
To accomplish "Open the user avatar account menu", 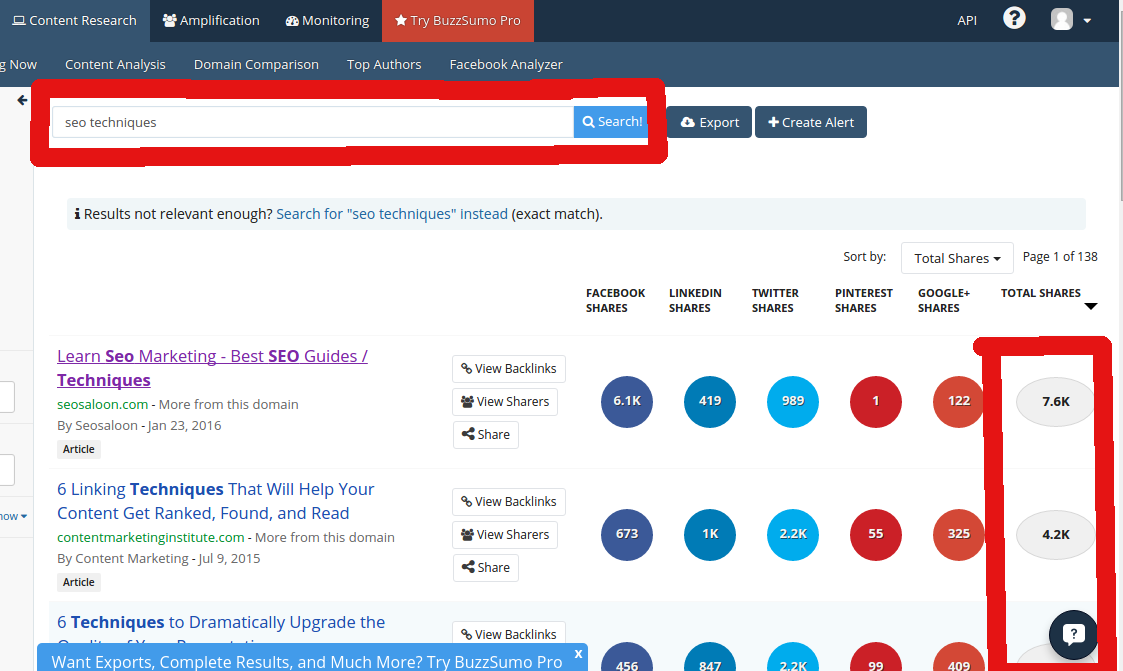I will click(x=1070, y=20).
